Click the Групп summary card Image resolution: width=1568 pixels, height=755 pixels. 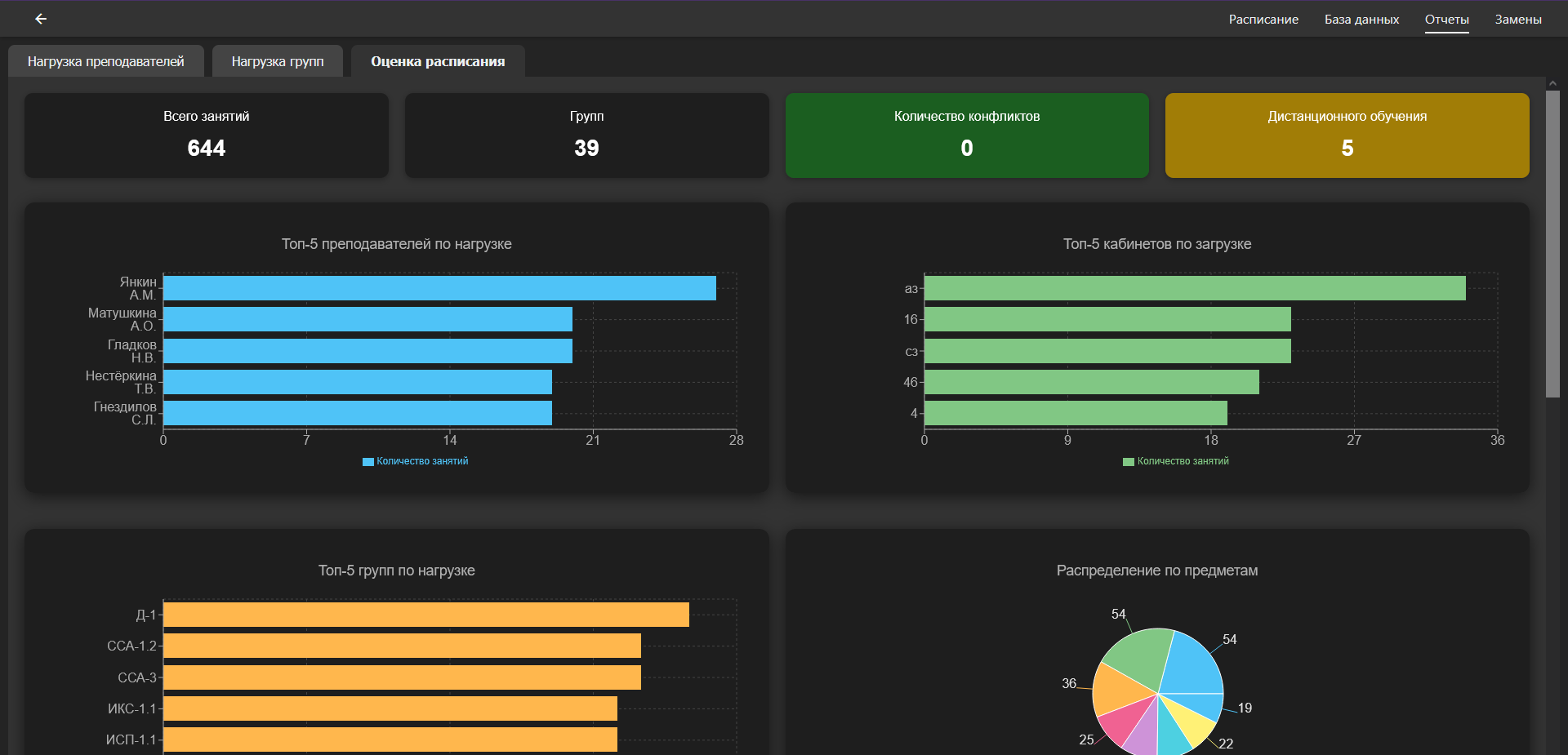(x=586, y=135)
